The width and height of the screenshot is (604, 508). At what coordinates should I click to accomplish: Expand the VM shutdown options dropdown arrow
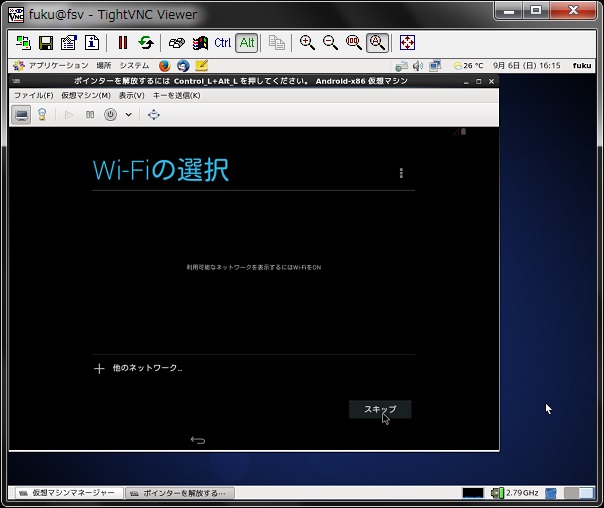[x=128, y=114]
